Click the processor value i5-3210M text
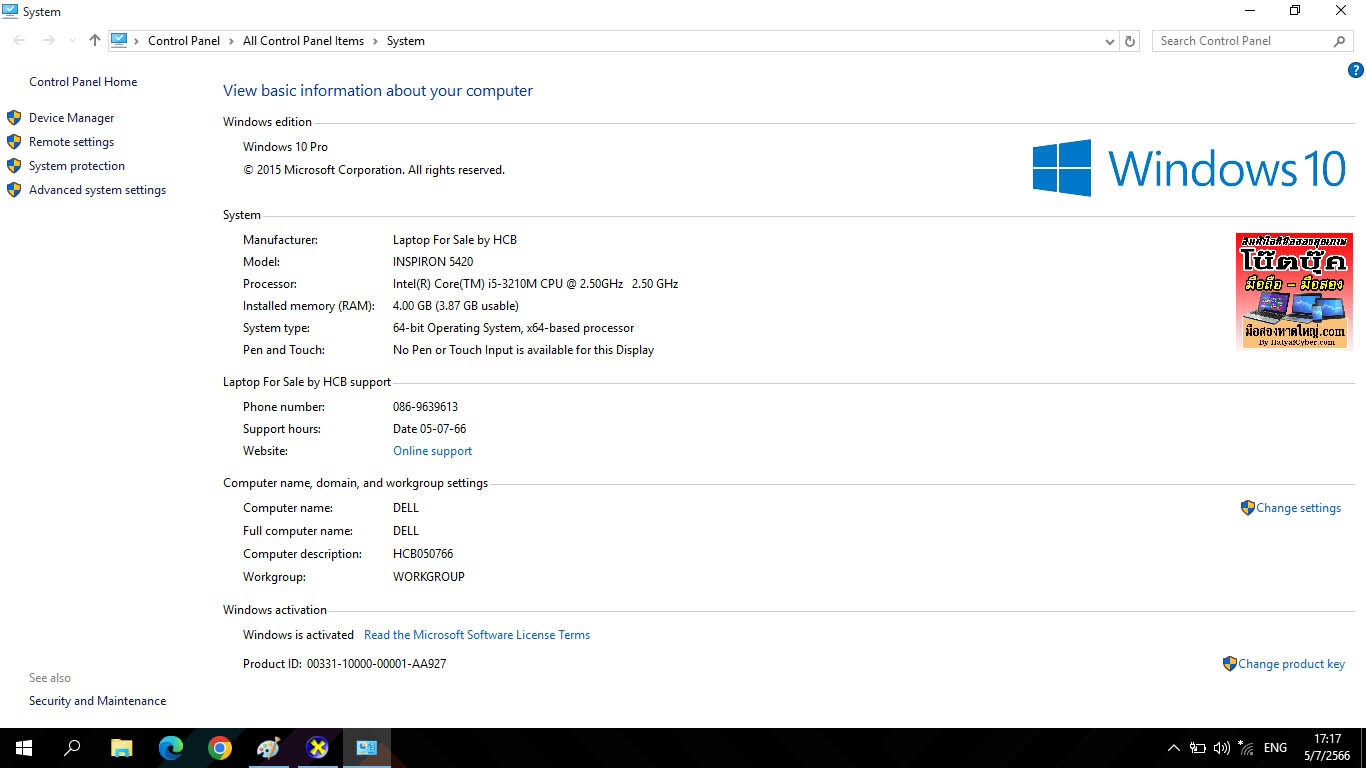The image size is (1366, 768). 535,284
